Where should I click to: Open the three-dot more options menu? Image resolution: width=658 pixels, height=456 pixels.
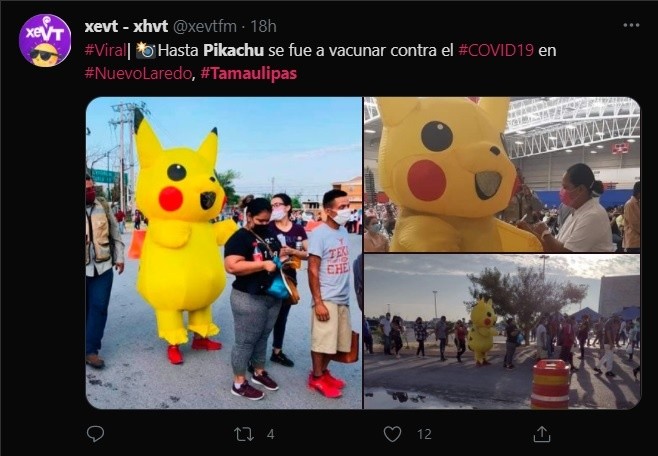[631, 25]
